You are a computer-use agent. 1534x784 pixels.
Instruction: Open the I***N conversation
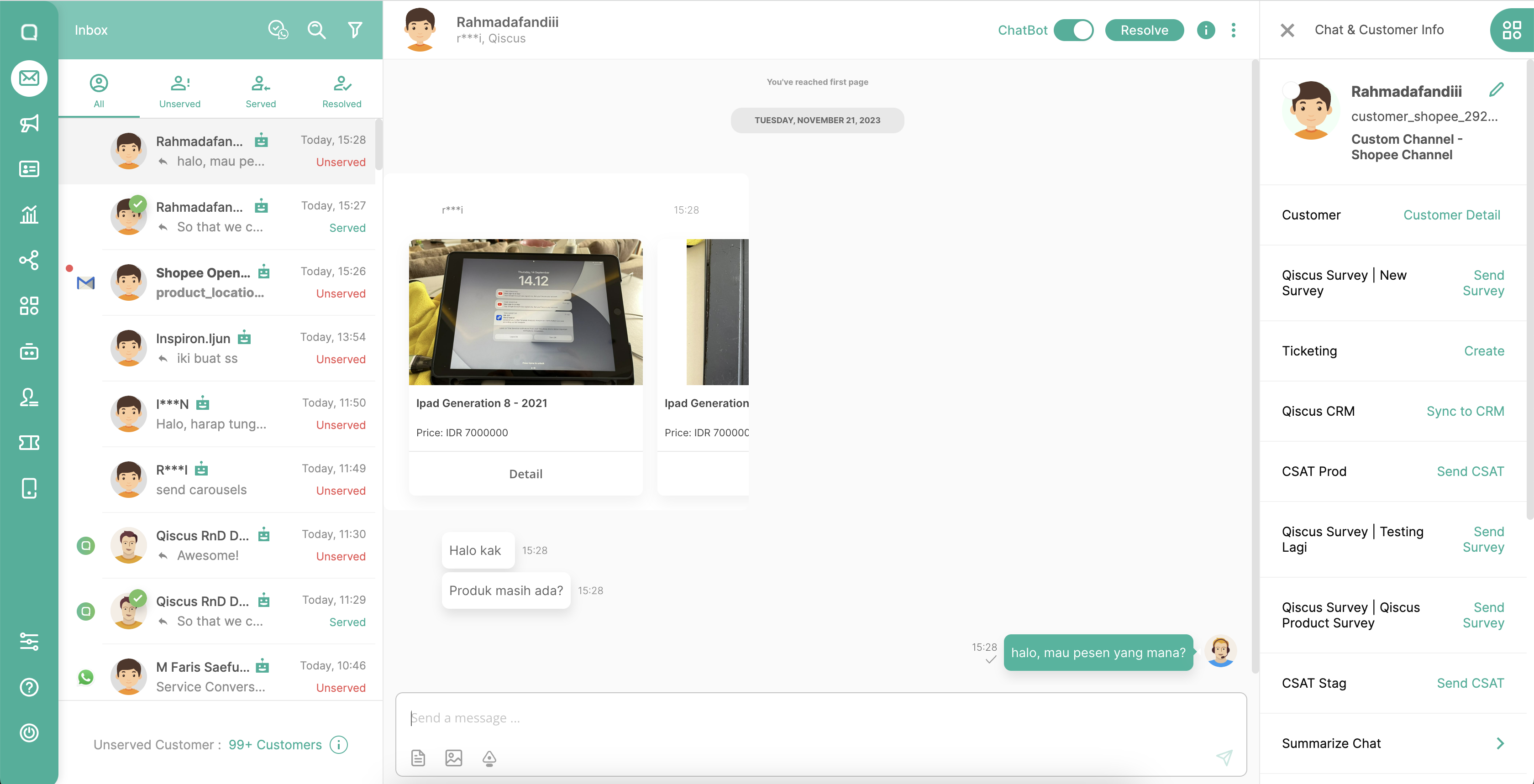point(217,414)
